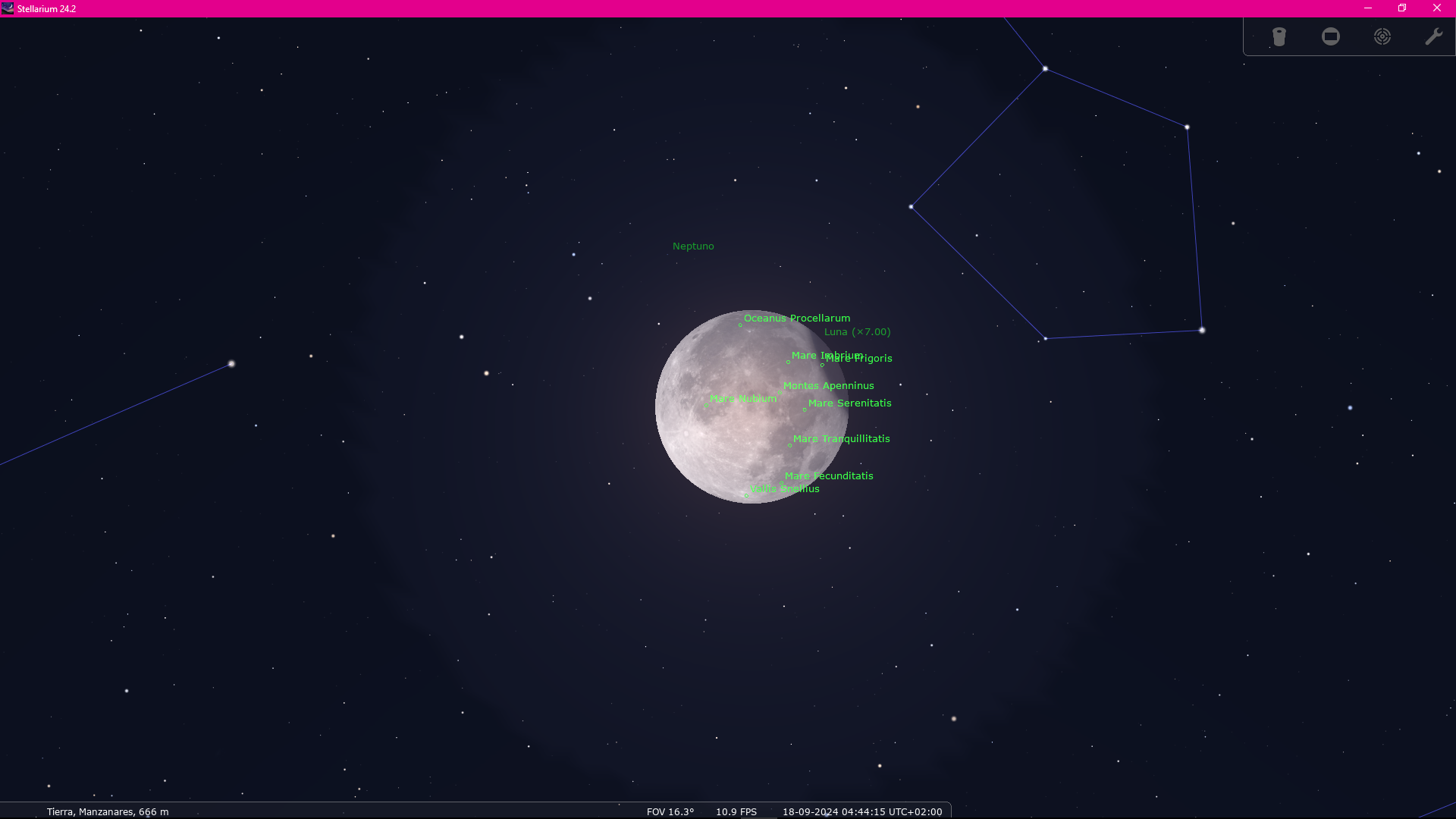Toggle the image sensor frame icon

1331,36
